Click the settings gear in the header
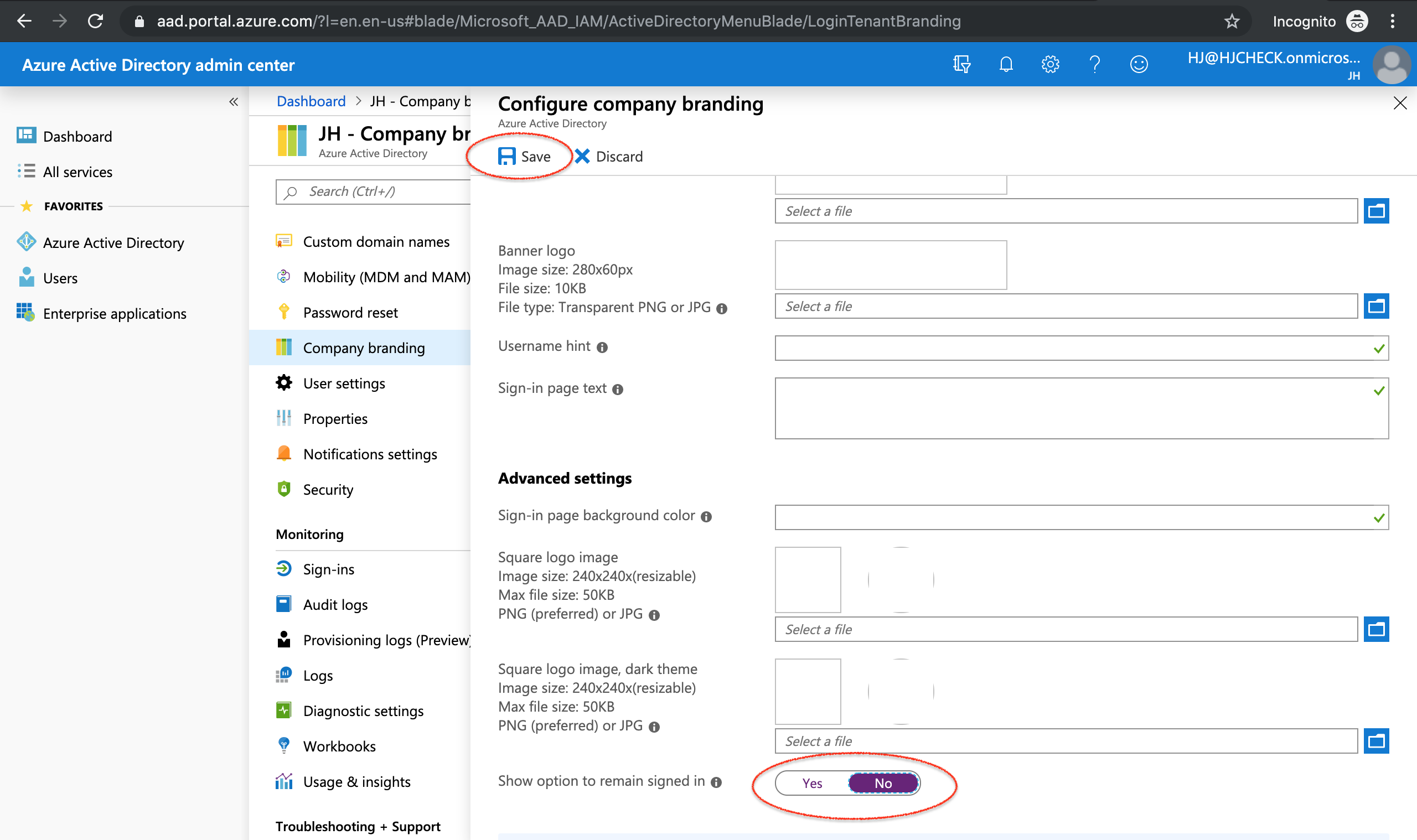The image size is (1417, 840). [1050, 64]
